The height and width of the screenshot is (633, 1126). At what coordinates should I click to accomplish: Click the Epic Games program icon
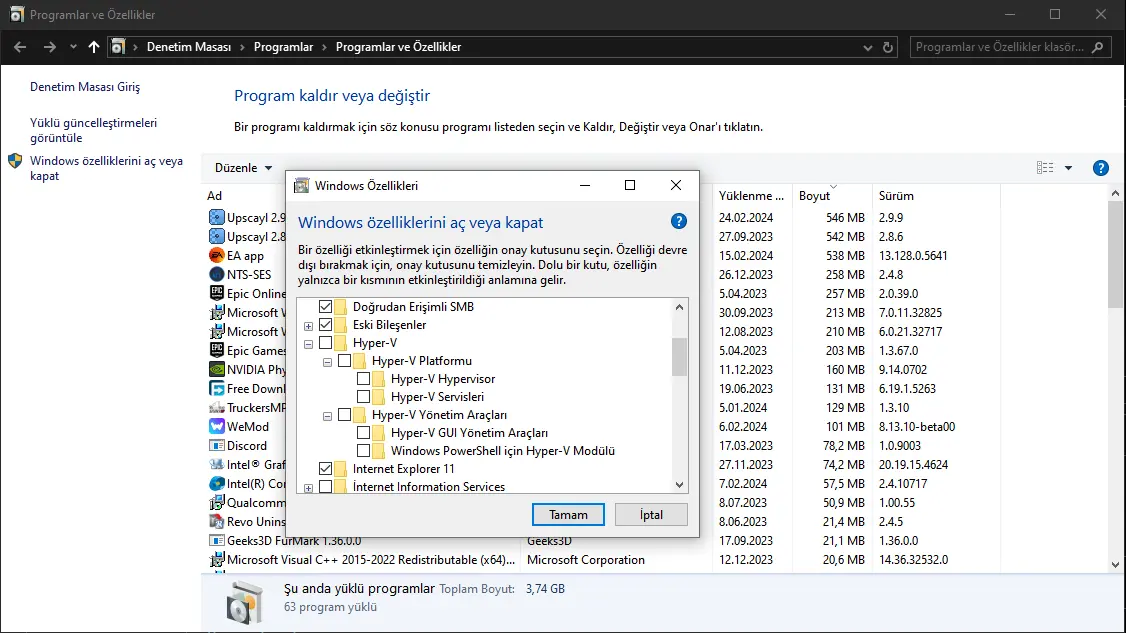click(x=216, y=350)
